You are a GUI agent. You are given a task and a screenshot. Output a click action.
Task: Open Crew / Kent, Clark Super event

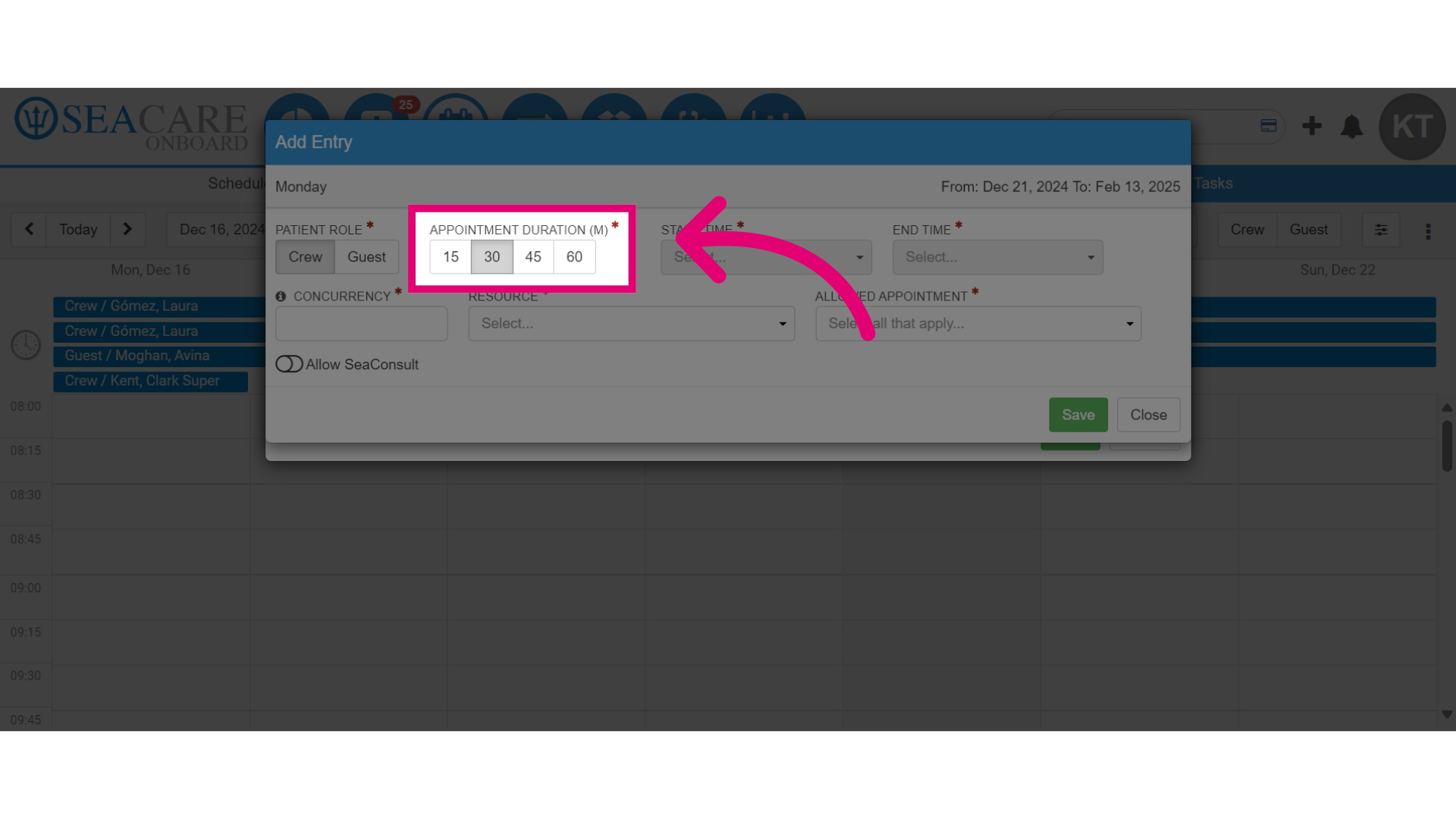(150, 381)
